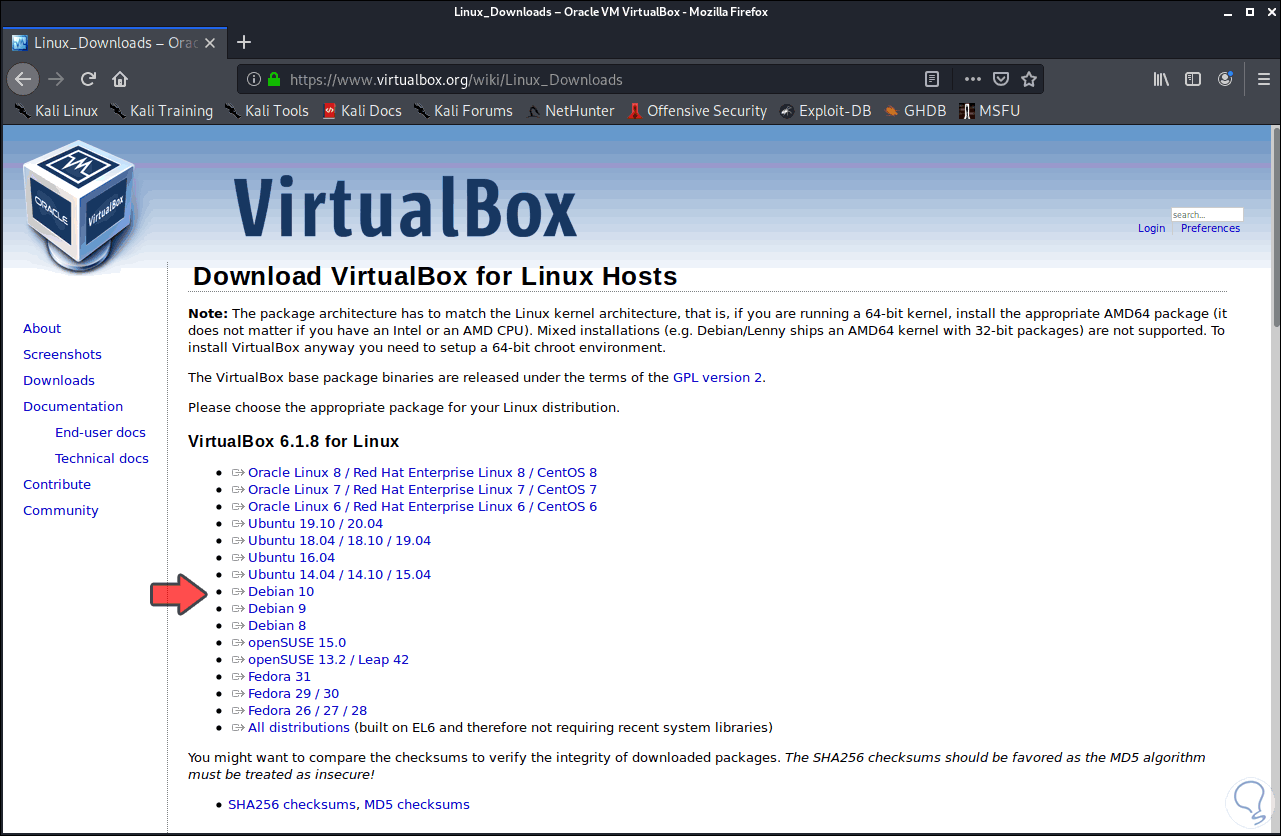Viewport: 1281px width, 836px height.
Task: Open a new tab with the plus button
Action: [x=244, y=42]
